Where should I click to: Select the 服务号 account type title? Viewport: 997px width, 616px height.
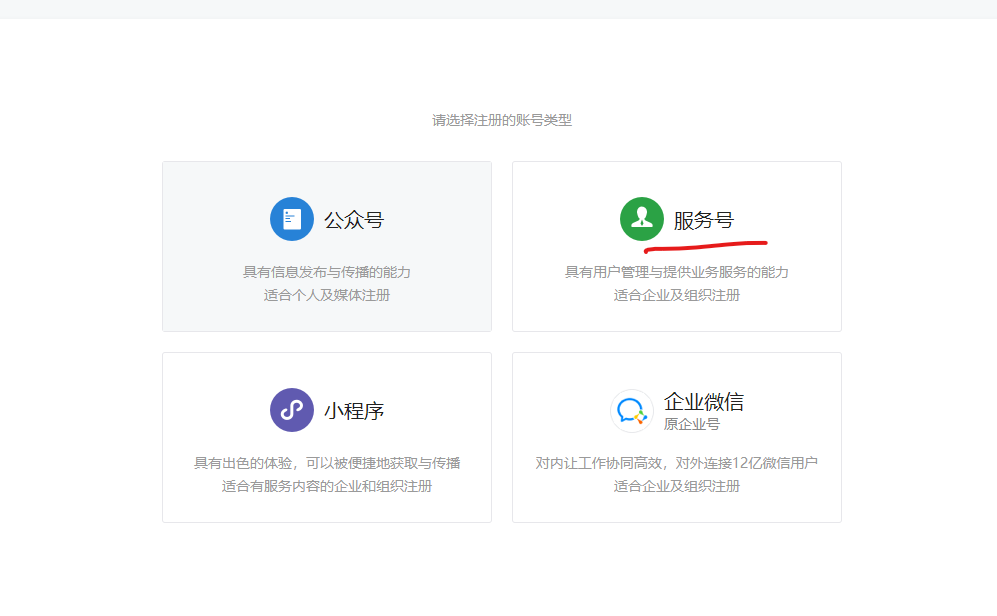pos(704,220)
